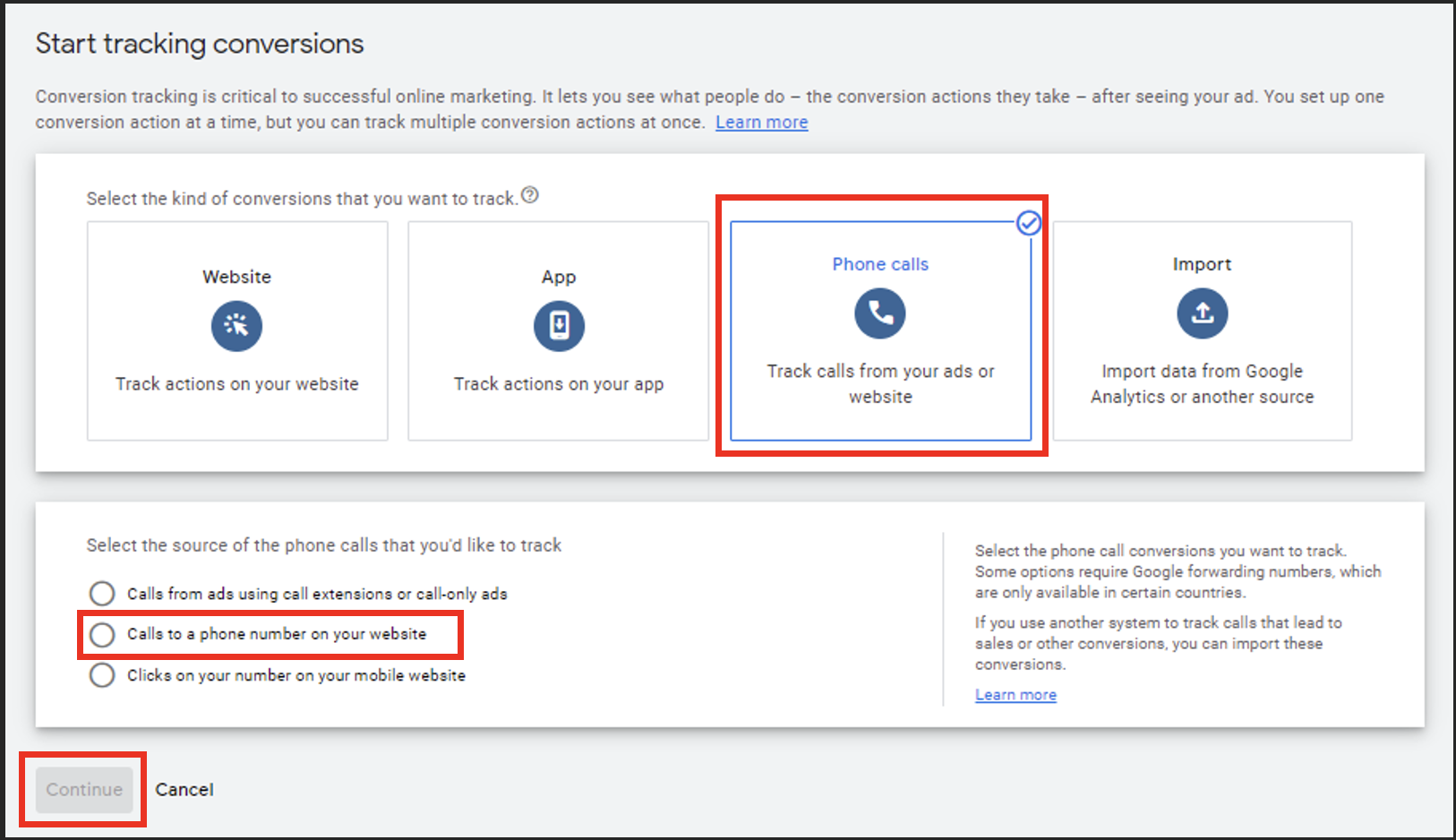This screenshot has width=1456, height=840.
Task: Open the 'Learn more' link about conversion tracking
Action: coord(760,122)
